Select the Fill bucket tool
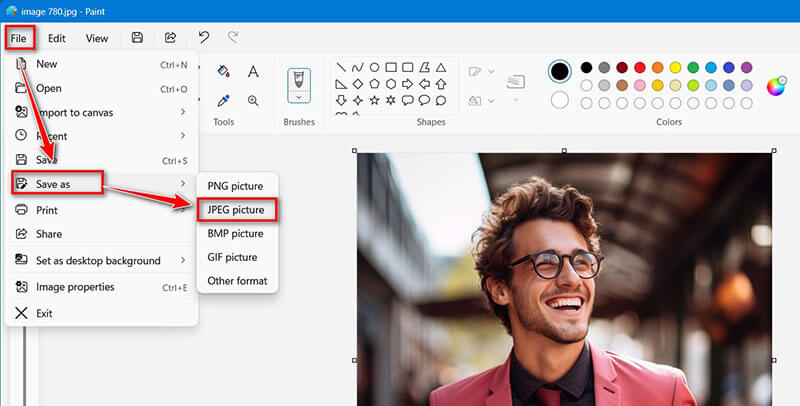Screen dimensions: 800x406 pyautogui.click(x=224, y=71)
